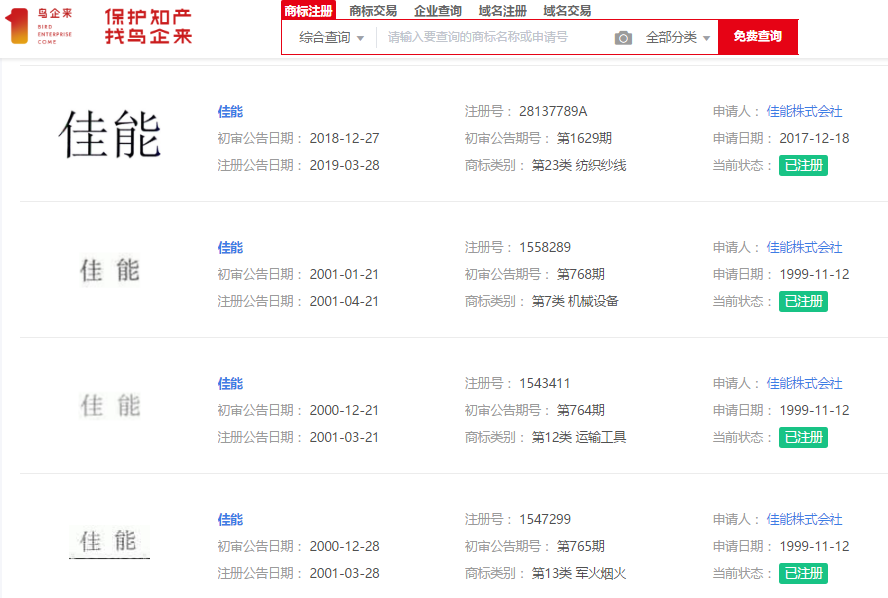Click the 保护知产 找鸟企来 slogan

click(148, 26)
